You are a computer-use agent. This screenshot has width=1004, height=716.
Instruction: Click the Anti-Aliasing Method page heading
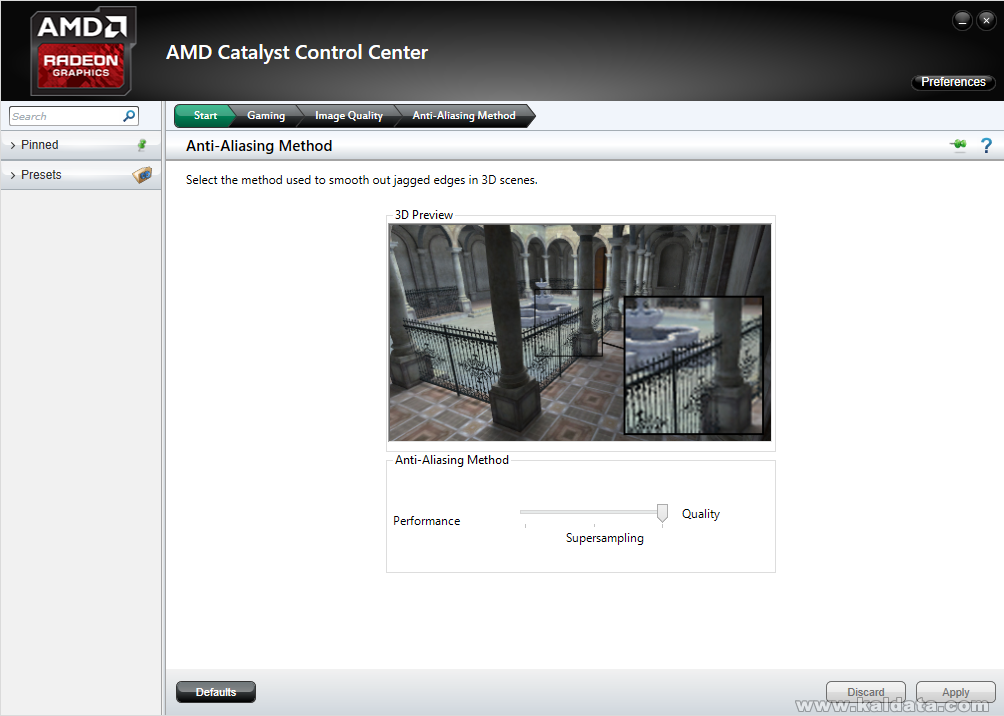pyautogui.click(x=259, y=145)
